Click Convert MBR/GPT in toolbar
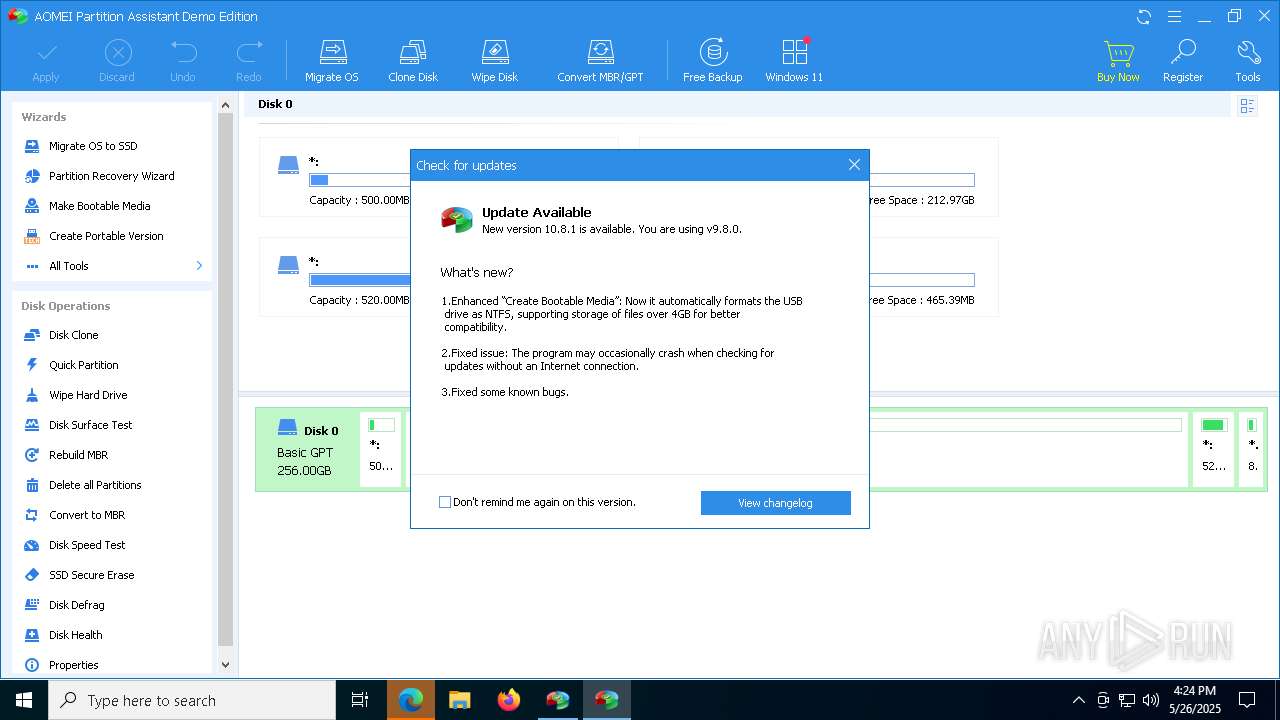The width and height of the screenshot is (1280, 720). click(600, 61)
